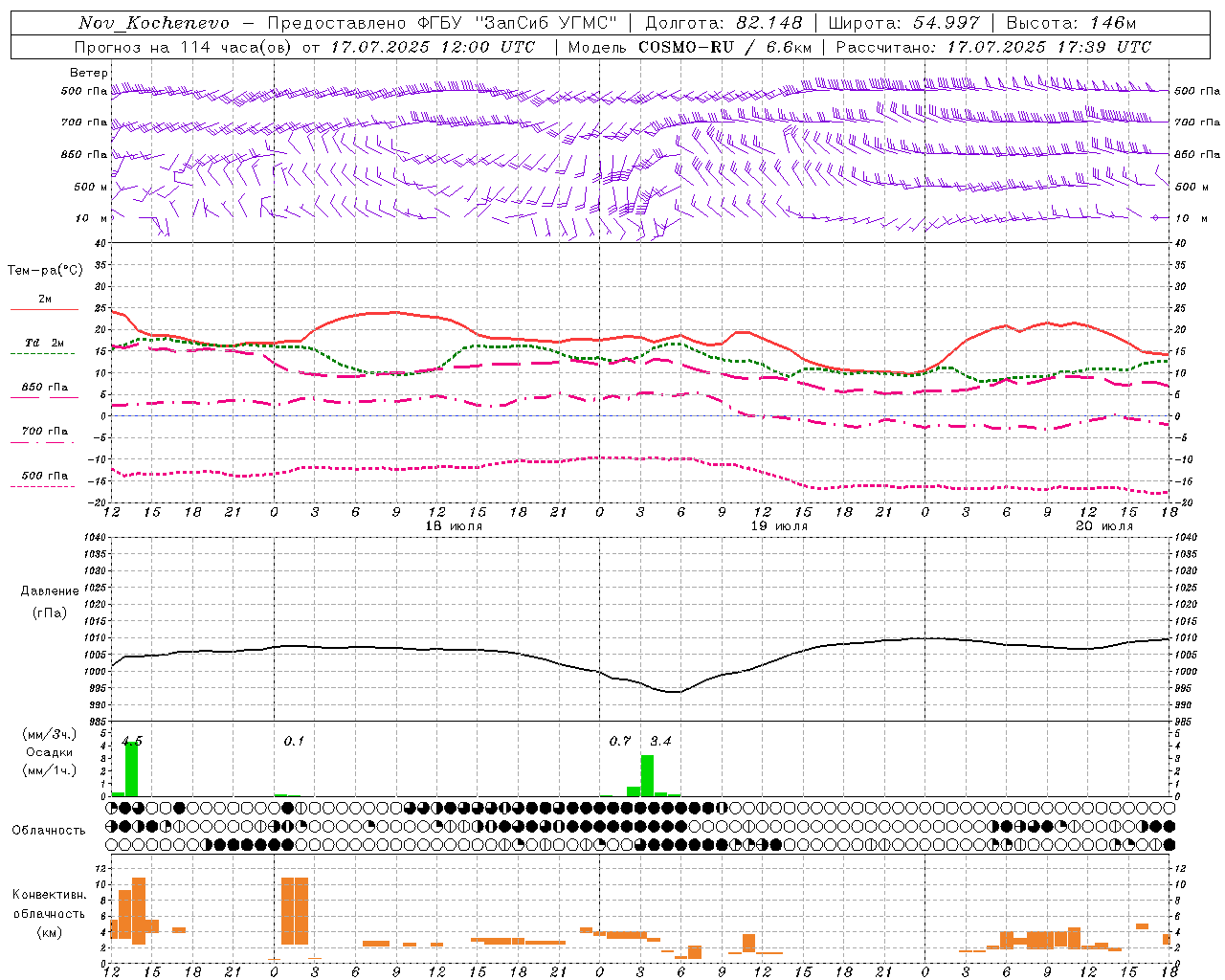Screen dimensions: 1225x980
Task: Click the 18 июля date label
Action: (454, 526)
